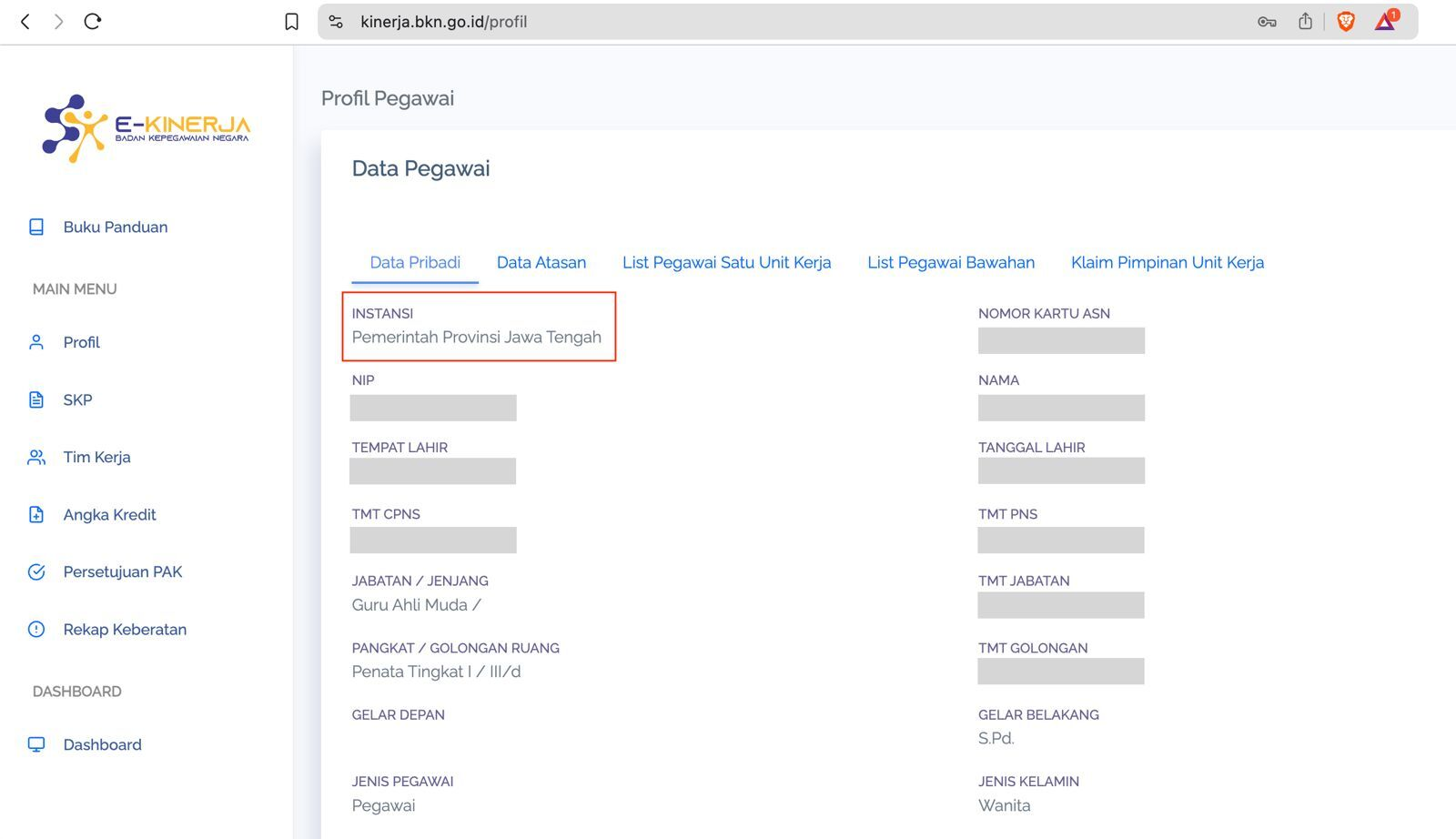Click the MAIN MENU section header

coord(75,289)
